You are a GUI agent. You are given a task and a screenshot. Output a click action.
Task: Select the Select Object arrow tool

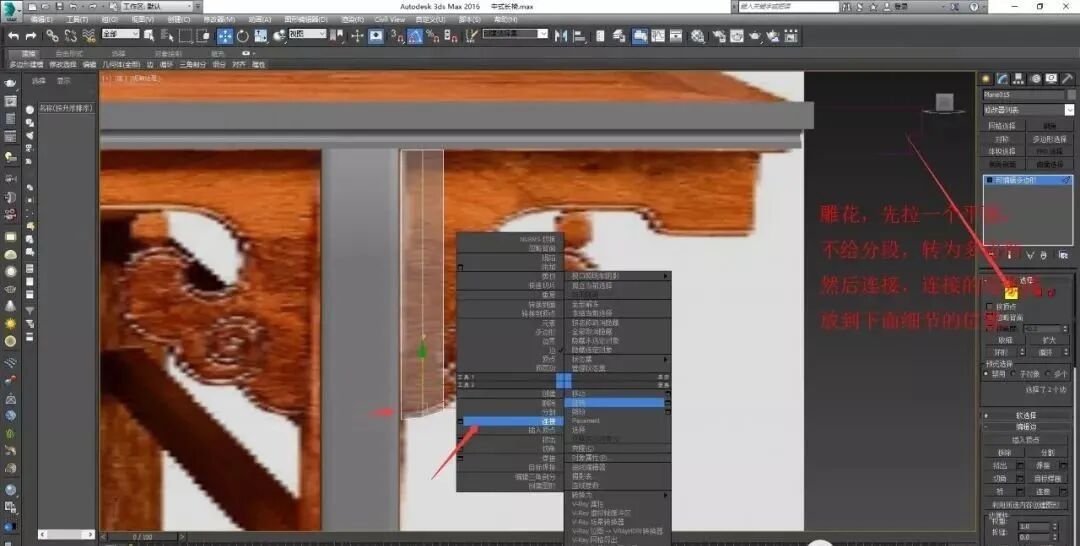coord(149,36)
